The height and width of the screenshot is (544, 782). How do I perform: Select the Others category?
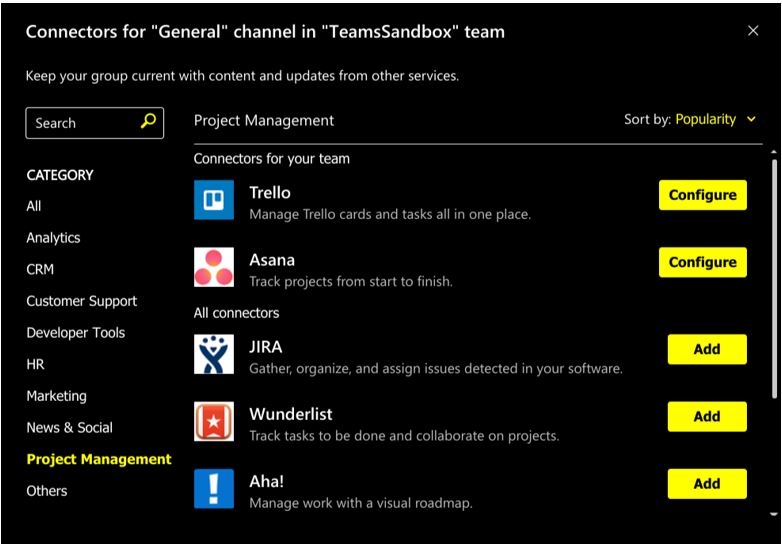(47, 491)
